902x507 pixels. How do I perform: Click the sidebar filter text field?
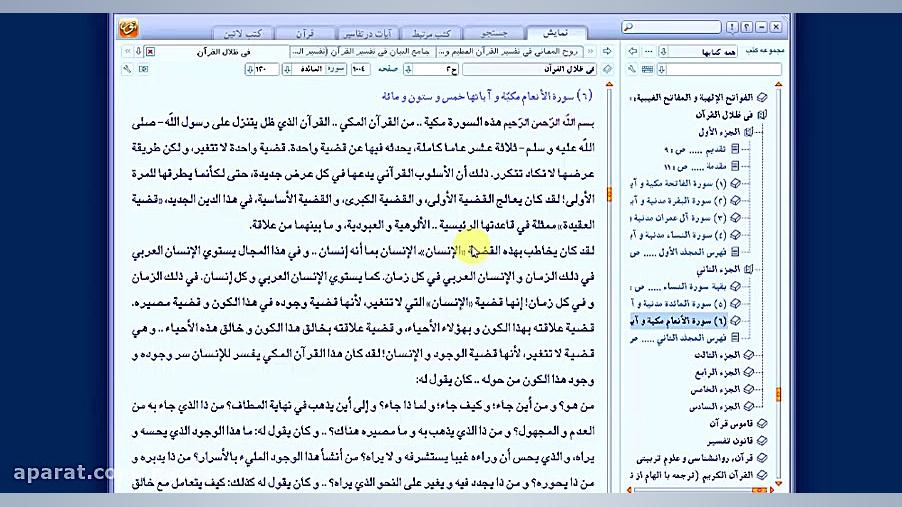coord(724,69)
